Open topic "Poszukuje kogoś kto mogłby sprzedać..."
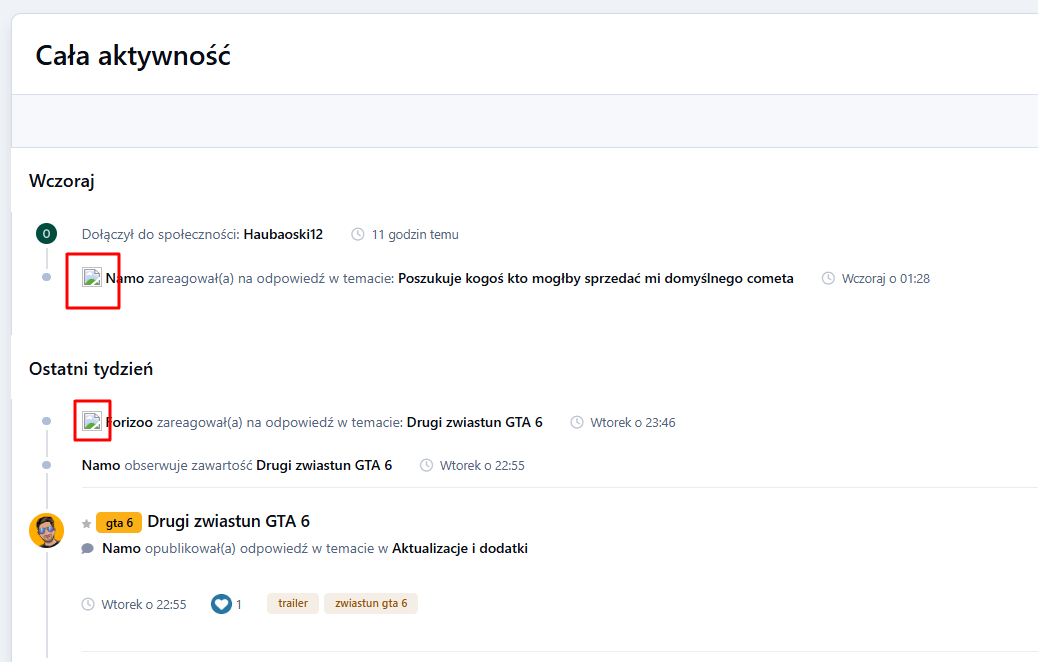Image resolution: width=1038 pixels, height=662 pixels. [x=595, y=279]
